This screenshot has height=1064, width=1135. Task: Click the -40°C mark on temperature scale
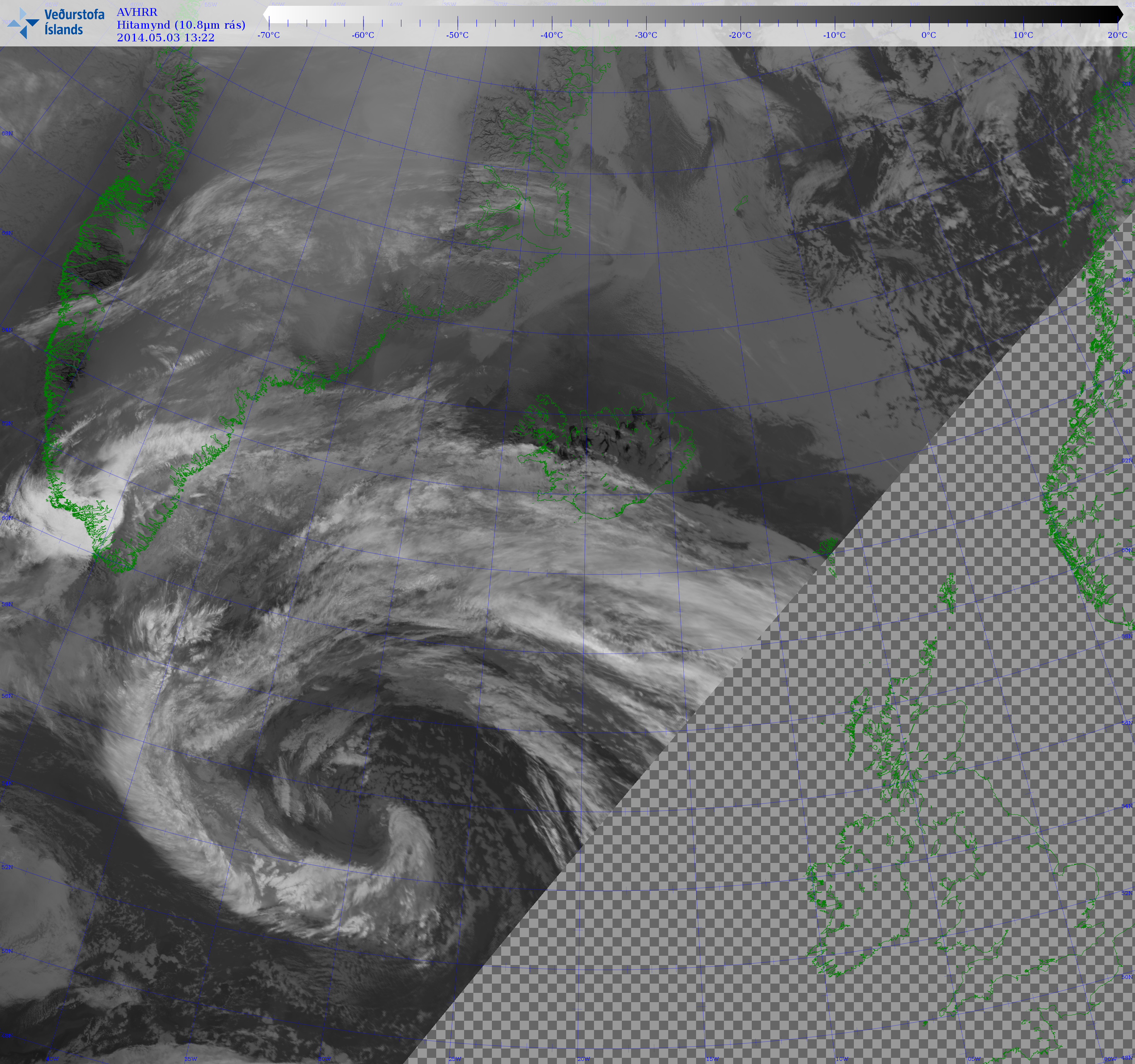coord(551,36)
